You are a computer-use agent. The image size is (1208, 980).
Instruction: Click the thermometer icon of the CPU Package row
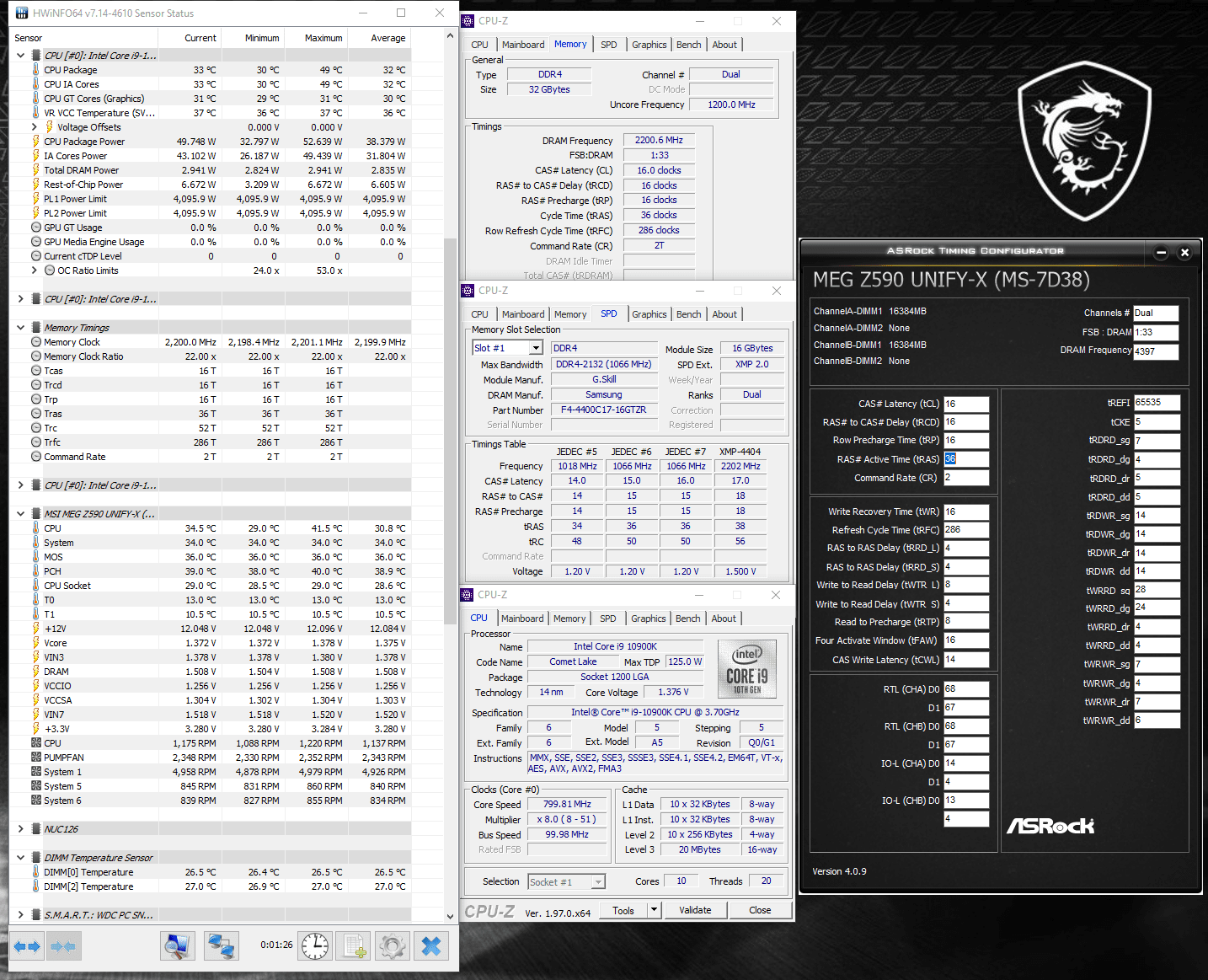click(36, 70)
